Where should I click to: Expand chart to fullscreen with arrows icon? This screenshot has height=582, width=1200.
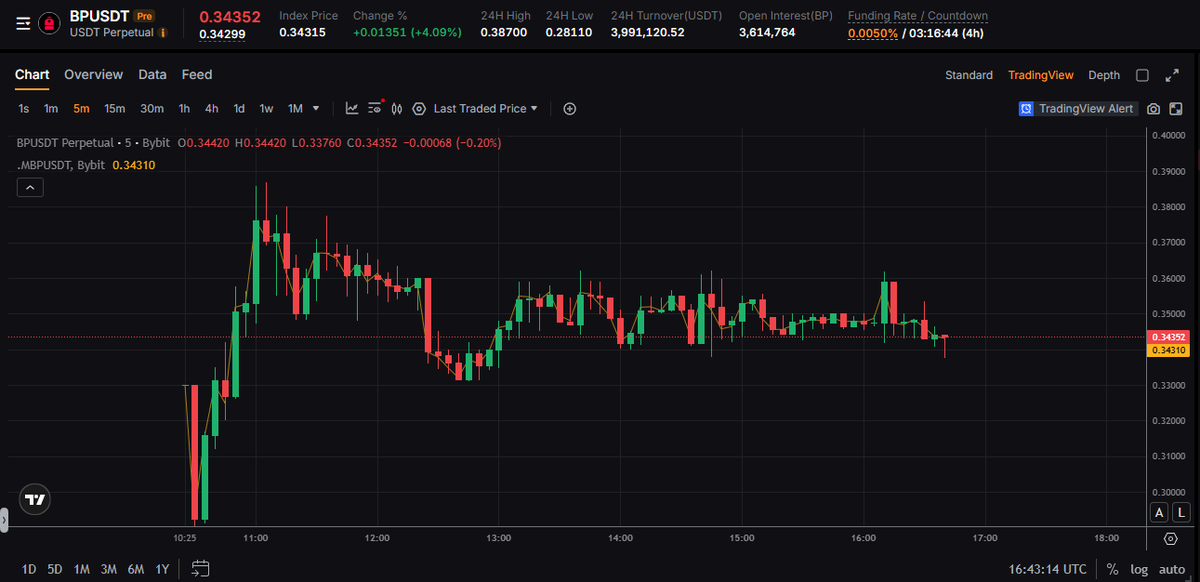pyautogui.click(x=1171, y=75)
